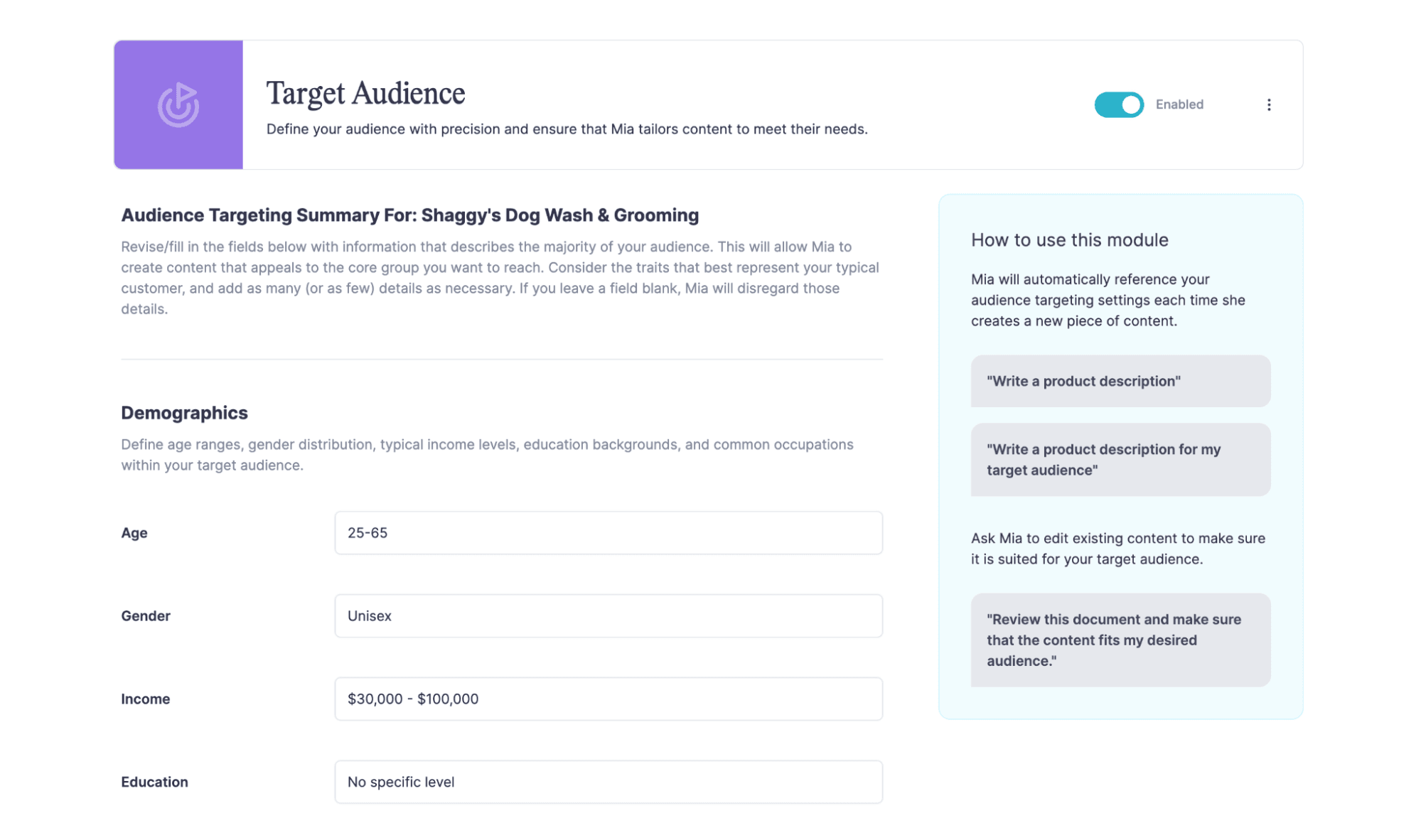Click the Education field label

pos(154,782)
